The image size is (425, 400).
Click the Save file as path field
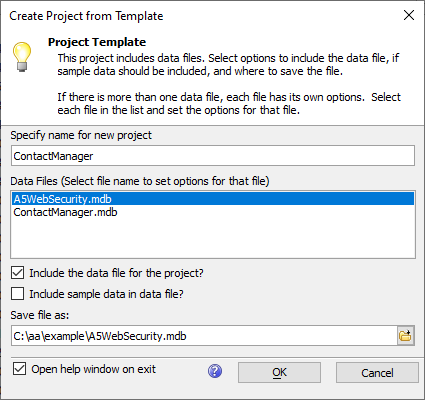coord(204,336)
